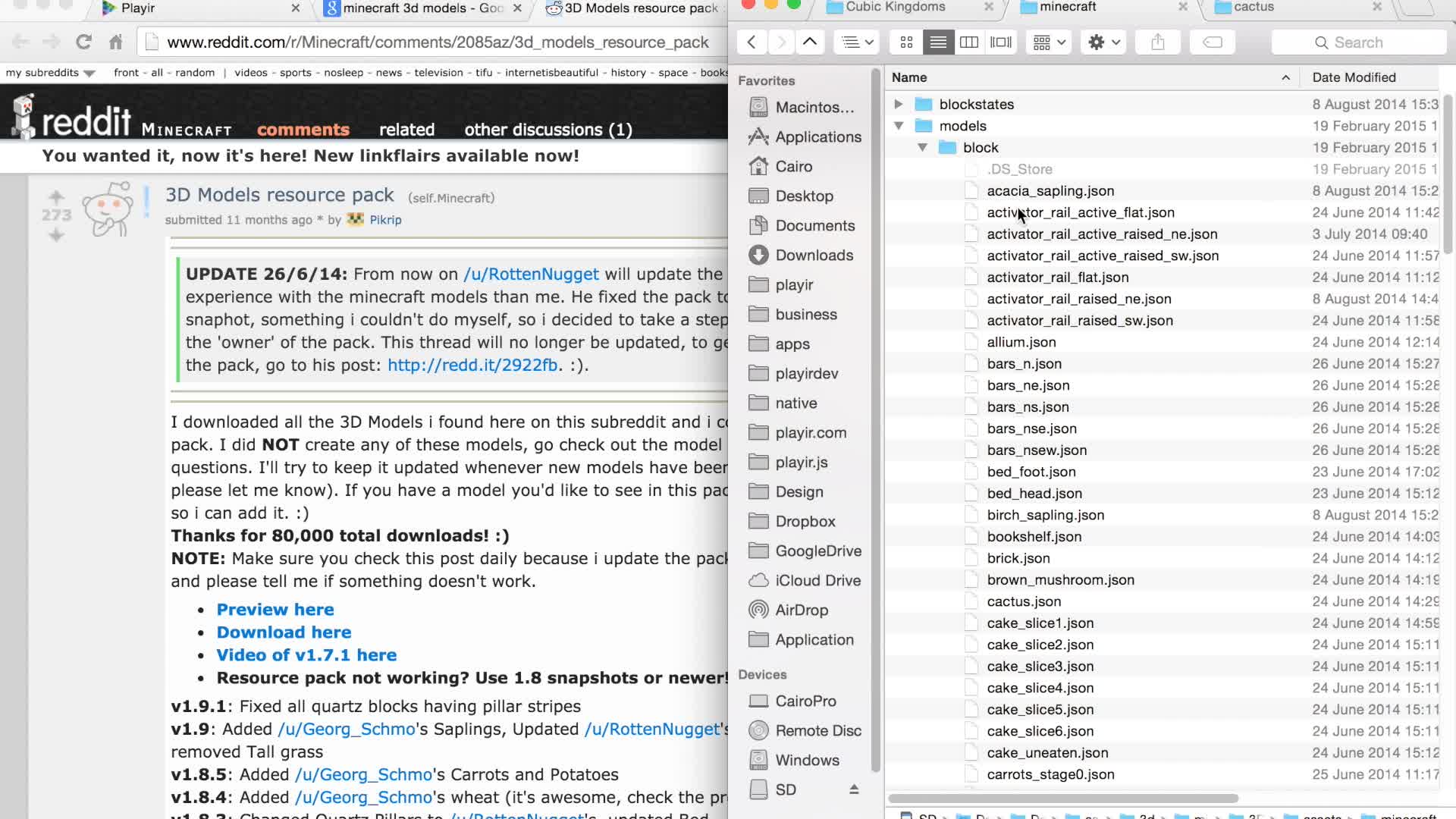1456x819 pixels.
Task: Collapse the models folder
Action: click(x=899, y=126)
